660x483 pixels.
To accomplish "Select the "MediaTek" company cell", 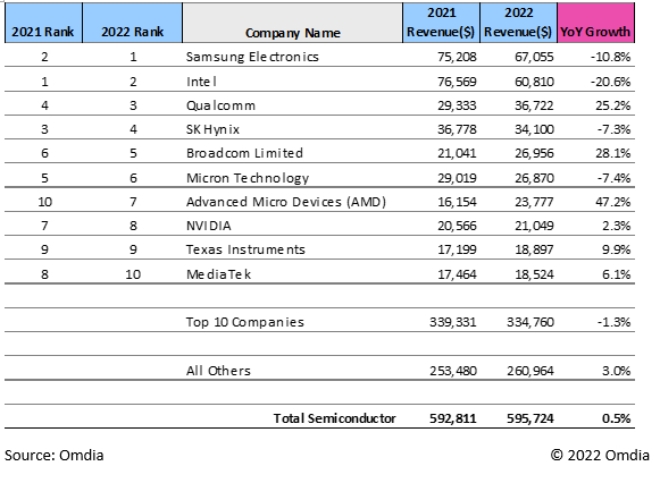I will [218, 274].
